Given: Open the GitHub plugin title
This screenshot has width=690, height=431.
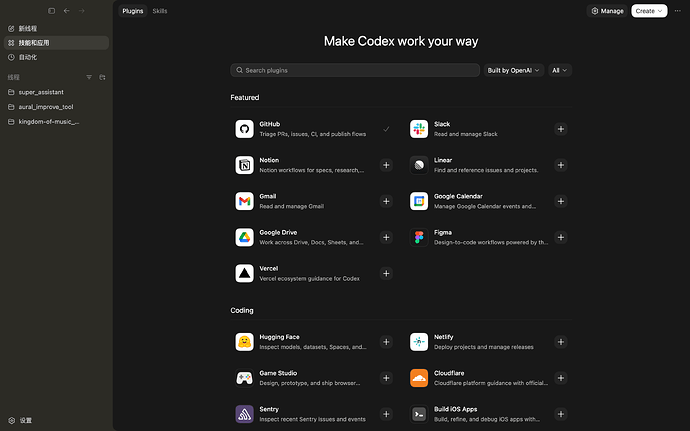Looking at the screenshot, I should pos(270,124).
